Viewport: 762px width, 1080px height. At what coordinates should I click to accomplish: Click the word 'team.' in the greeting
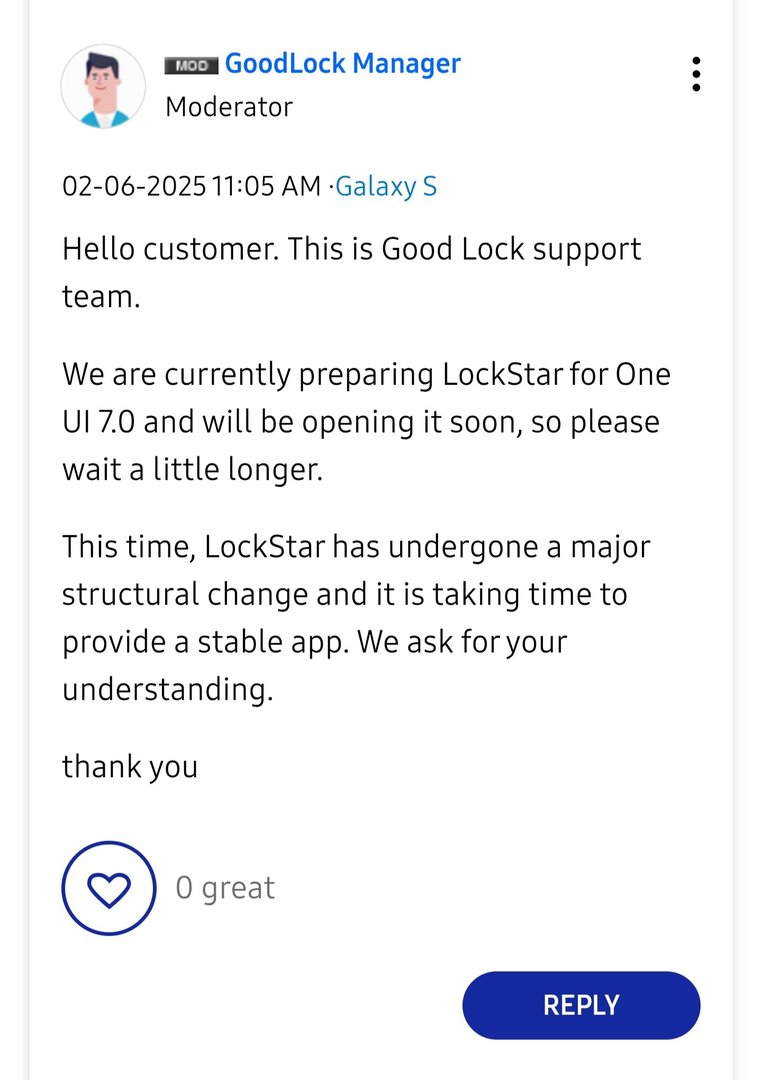pos(100,297)
